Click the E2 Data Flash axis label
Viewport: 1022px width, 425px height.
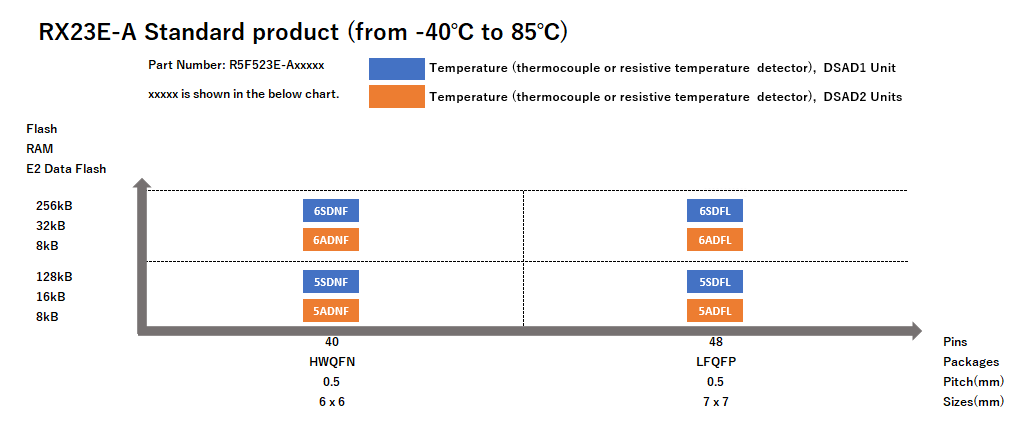pyautogui.click(x=66, y=168)
